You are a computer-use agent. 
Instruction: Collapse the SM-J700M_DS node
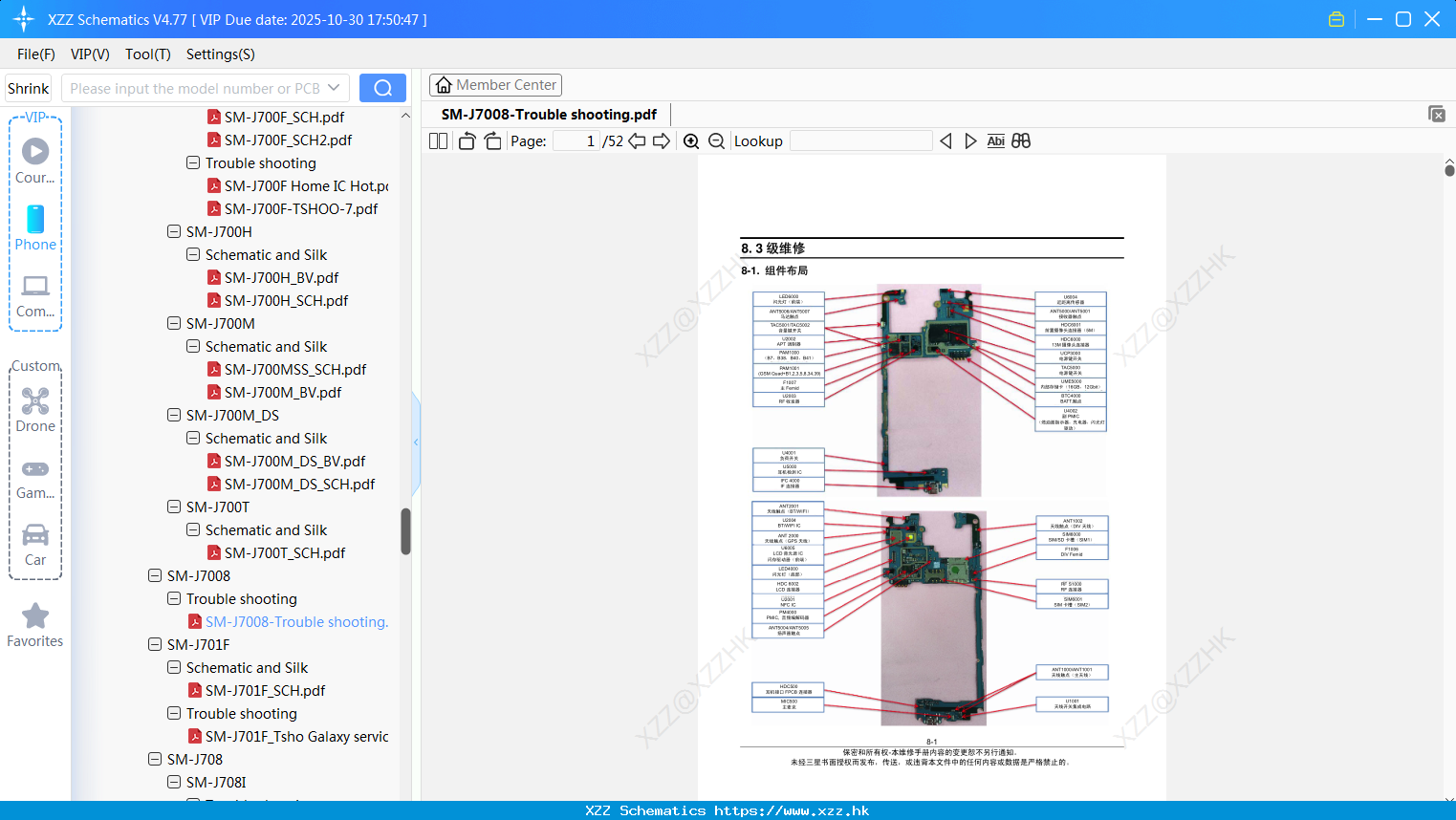point(174,415)
